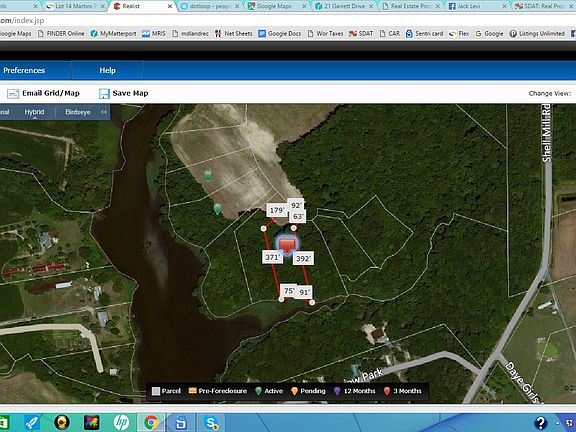Open the MRIS bookmark
The height and width of the screenshot is (432, 576).
[x=154, y=33]
